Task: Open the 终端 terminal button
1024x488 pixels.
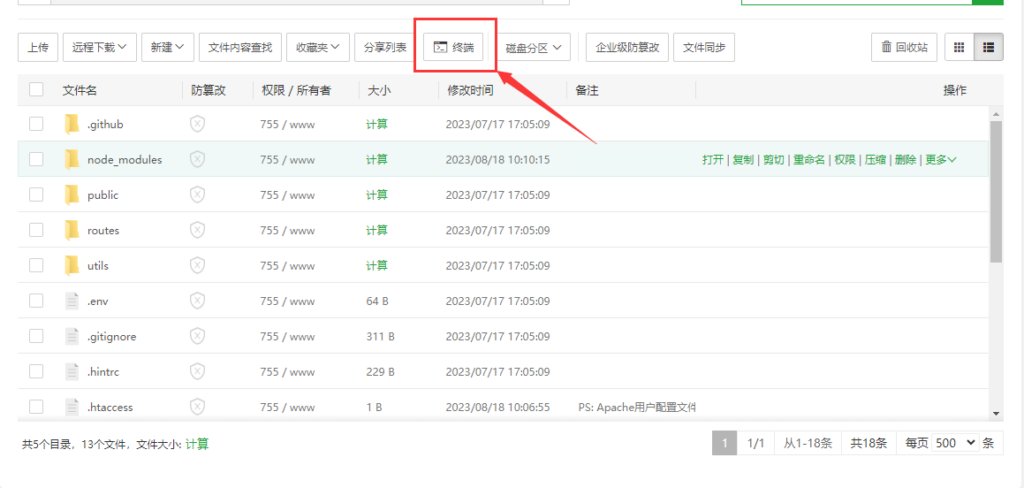Action: (453, 47)
